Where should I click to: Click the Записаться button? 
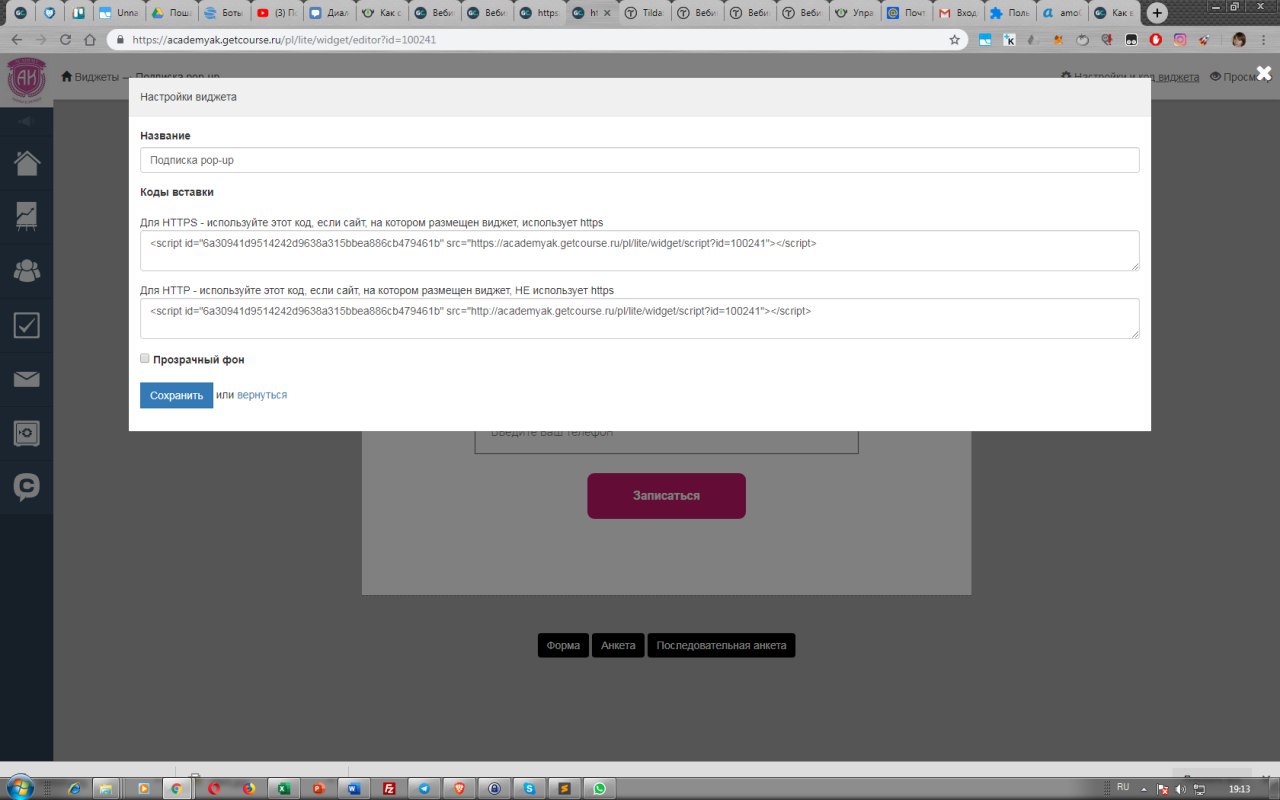tap(666, 496)
